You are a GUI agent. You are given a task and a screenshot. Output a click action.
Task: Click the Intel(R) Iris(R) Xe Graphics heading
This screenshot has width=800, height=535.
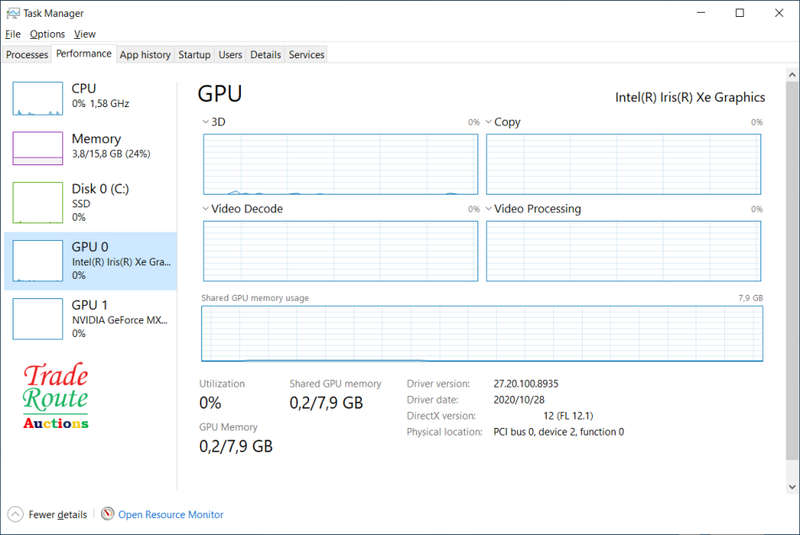pyautogui.click(x=690, y=97)
